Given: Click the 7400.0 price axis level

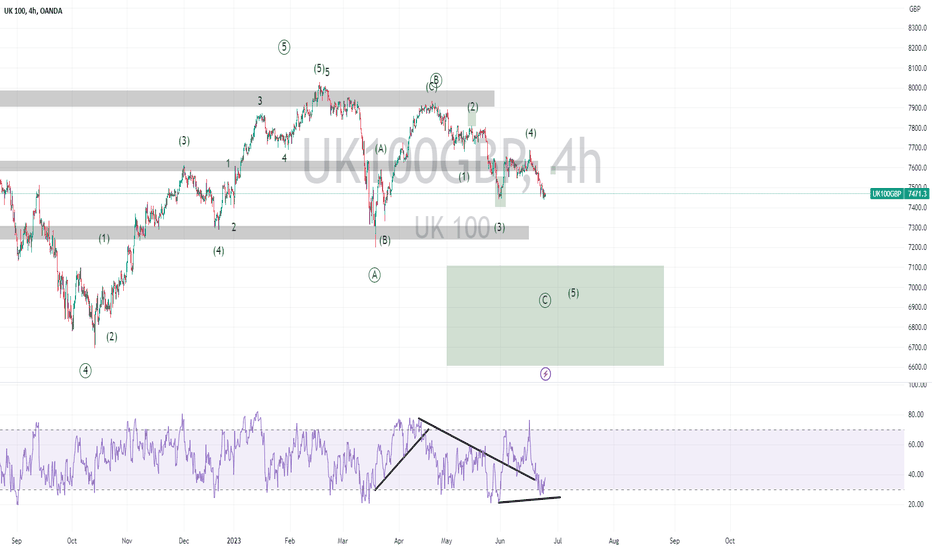Looking at the screenshot, I should click(x=917, y=208).
